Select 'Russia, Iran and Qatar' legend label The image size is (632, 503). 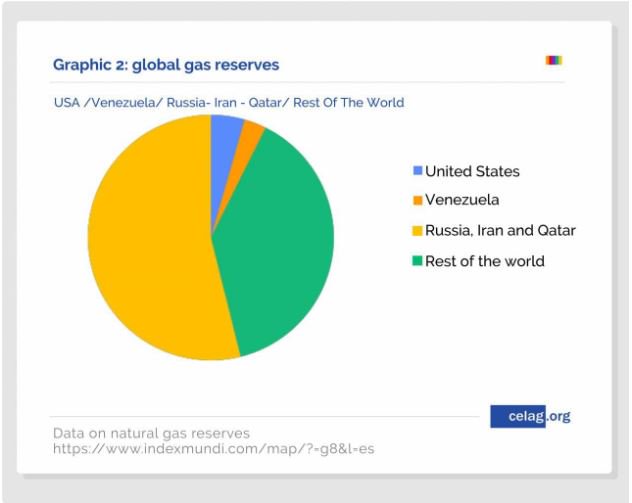click(x=500, y=231)
